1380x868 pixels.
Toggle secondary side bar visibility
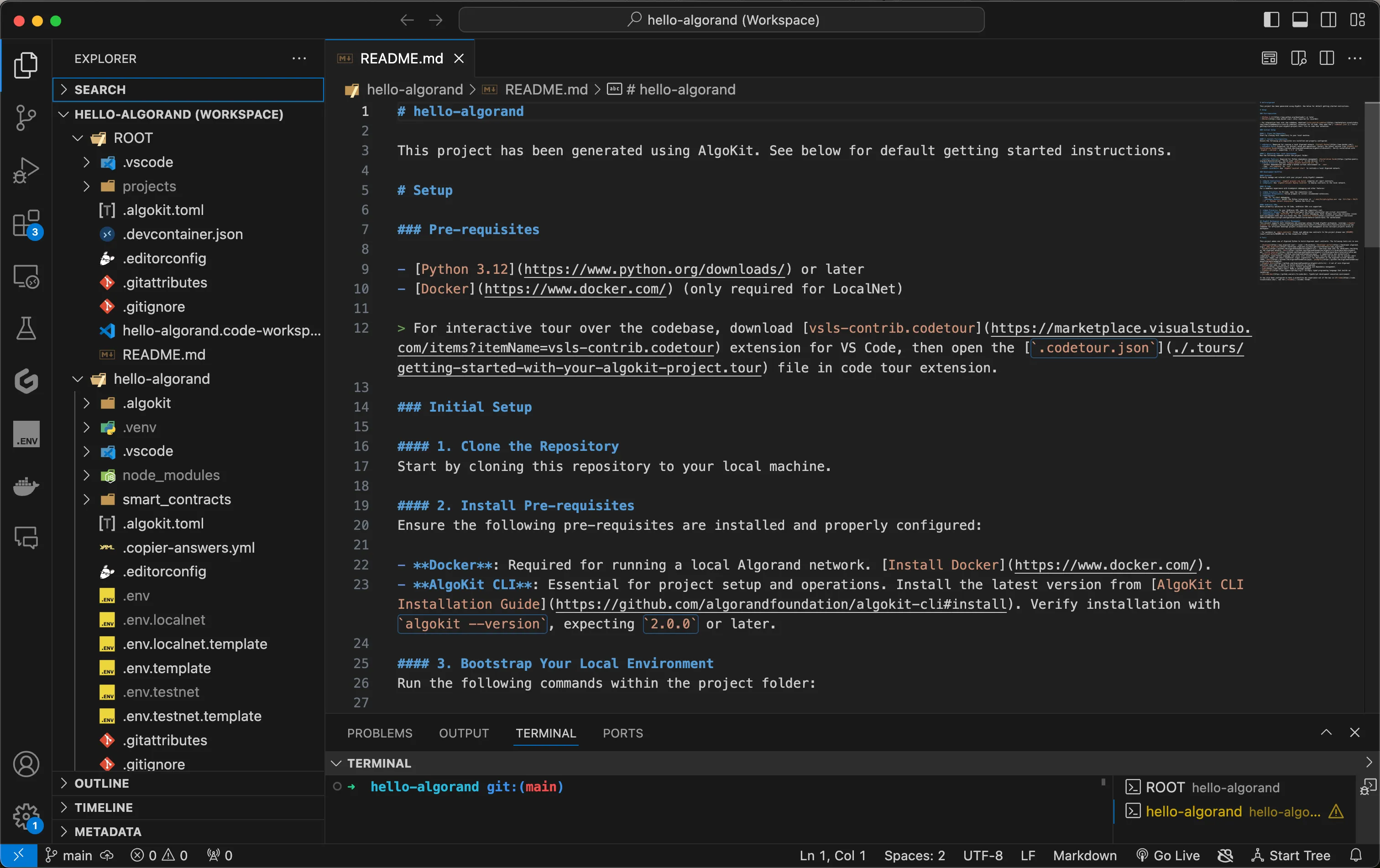pyautogui.click(x=1328, y=20)
